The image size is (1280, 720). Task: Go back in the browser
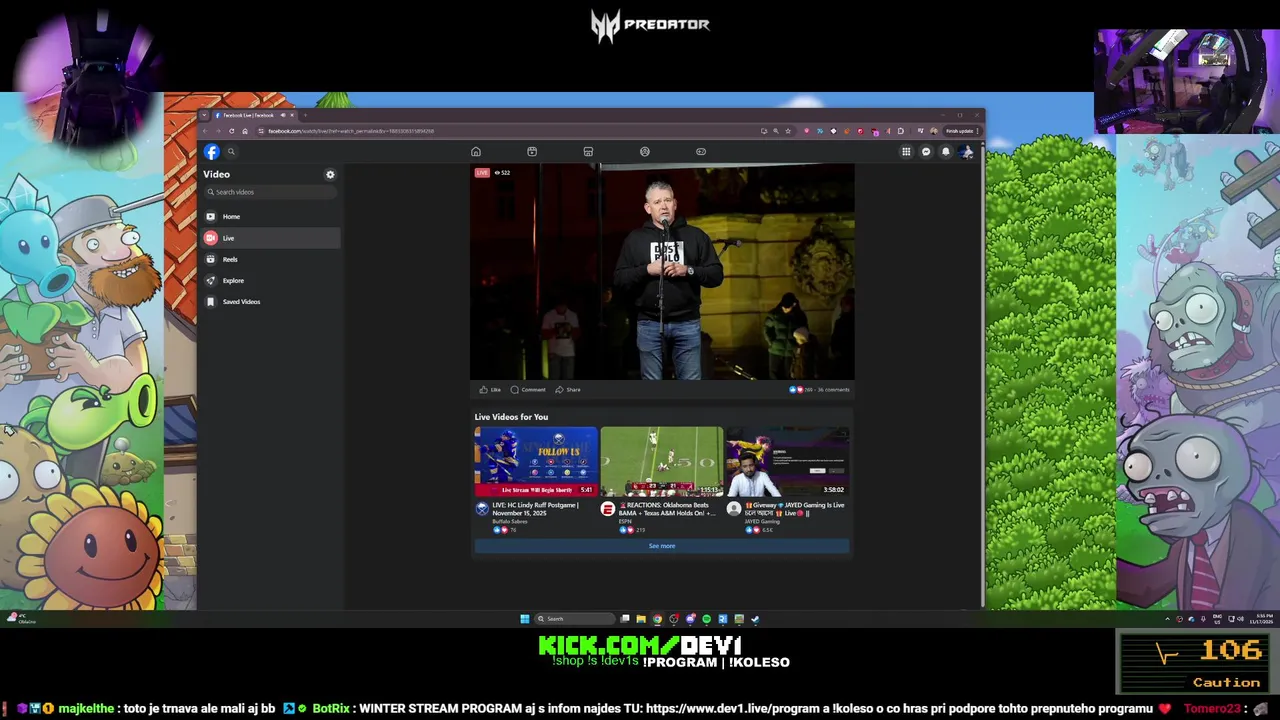tap(205, 131)
